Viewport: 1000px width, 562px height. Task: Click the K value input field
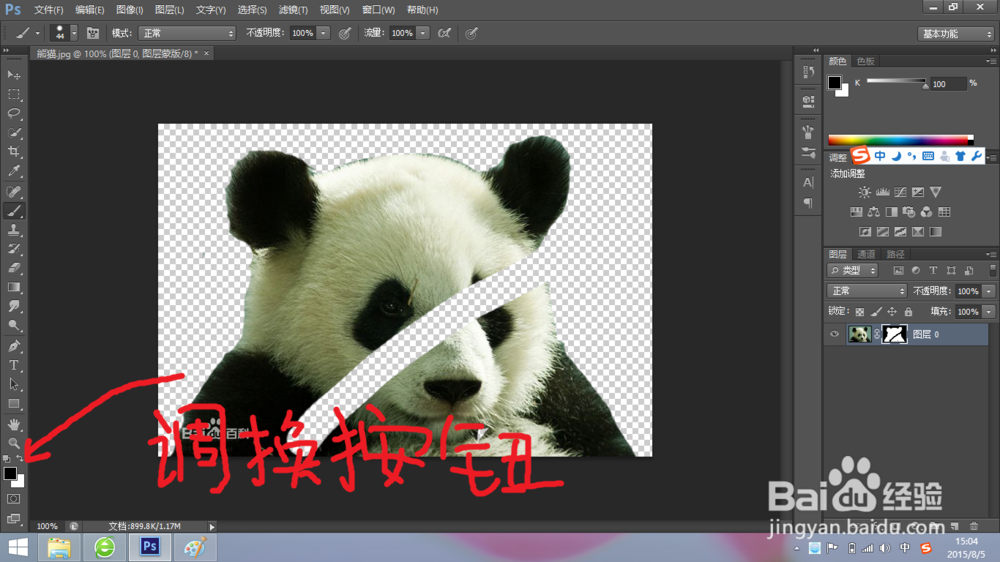948,84
